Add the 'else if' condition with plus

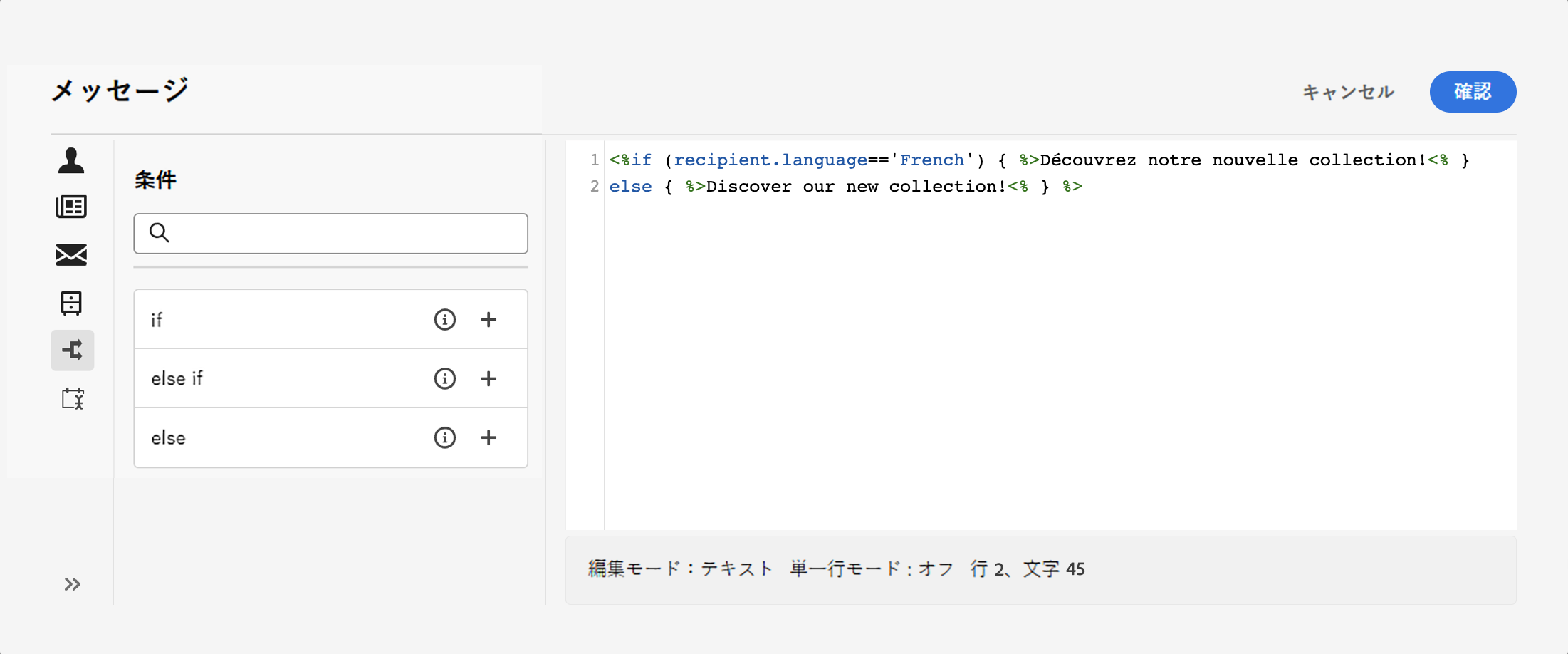[x=488, y=378]
